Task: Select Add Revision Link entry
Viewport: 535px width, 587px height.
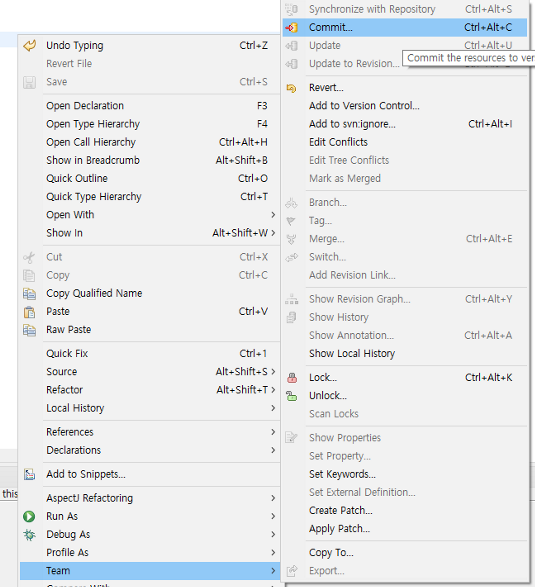Action: click(405, 276)
